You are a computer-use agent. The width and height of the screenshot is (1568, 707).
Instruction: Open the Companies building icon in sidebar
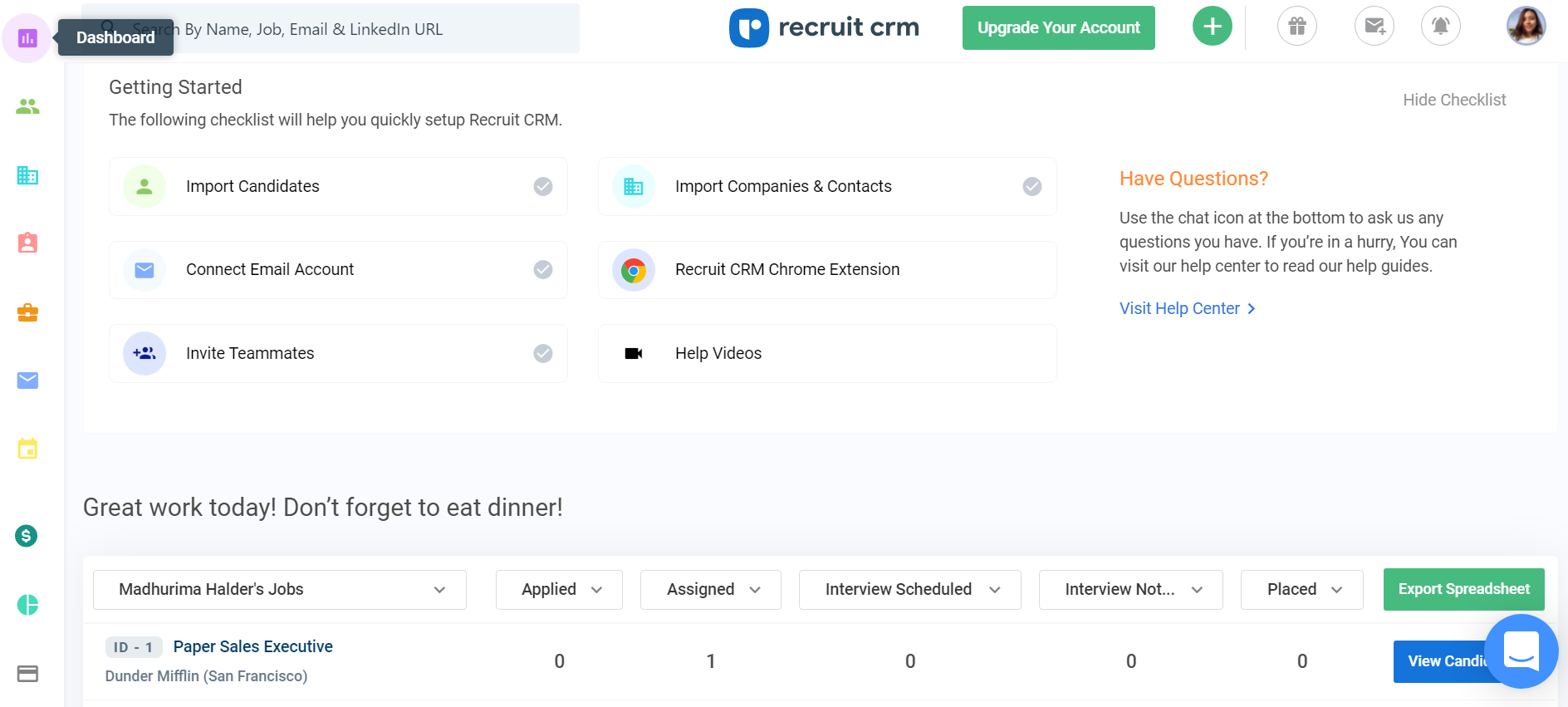27,175
